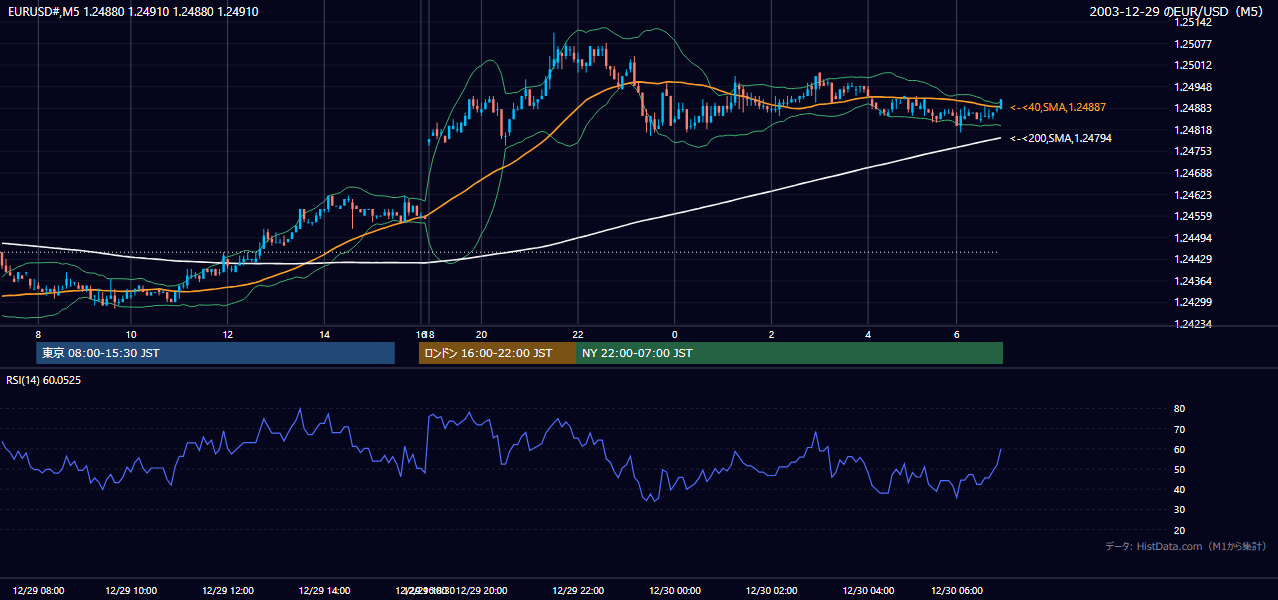Click hour label 14 under price chart
This screenshot has width=1278, height=600.
[x=325, y=334]
